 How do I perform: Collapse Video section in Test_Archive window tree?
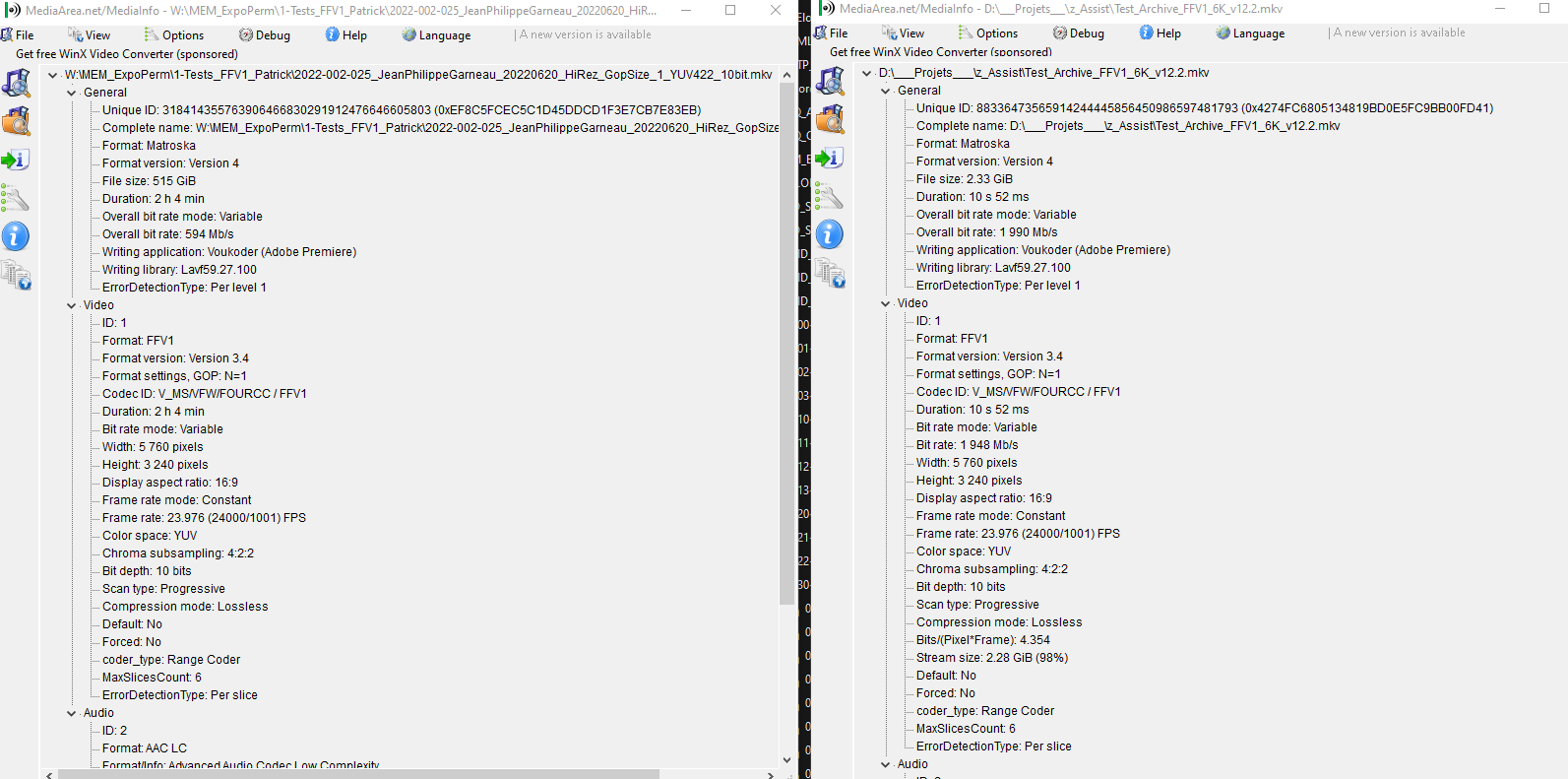coord(886,303)
